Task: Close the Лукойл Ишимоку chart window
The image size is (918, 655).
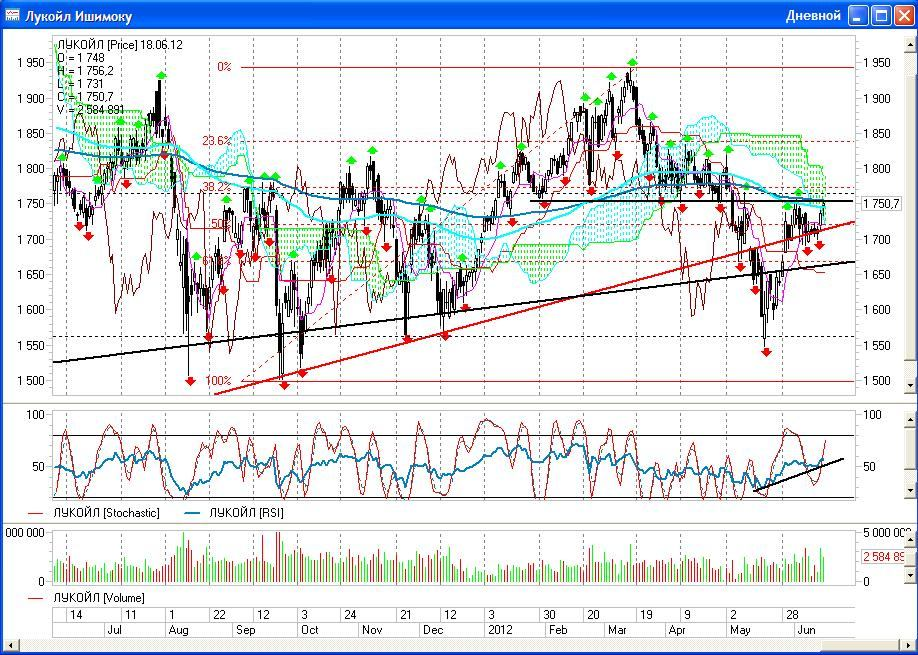Action: pos(903,15)
